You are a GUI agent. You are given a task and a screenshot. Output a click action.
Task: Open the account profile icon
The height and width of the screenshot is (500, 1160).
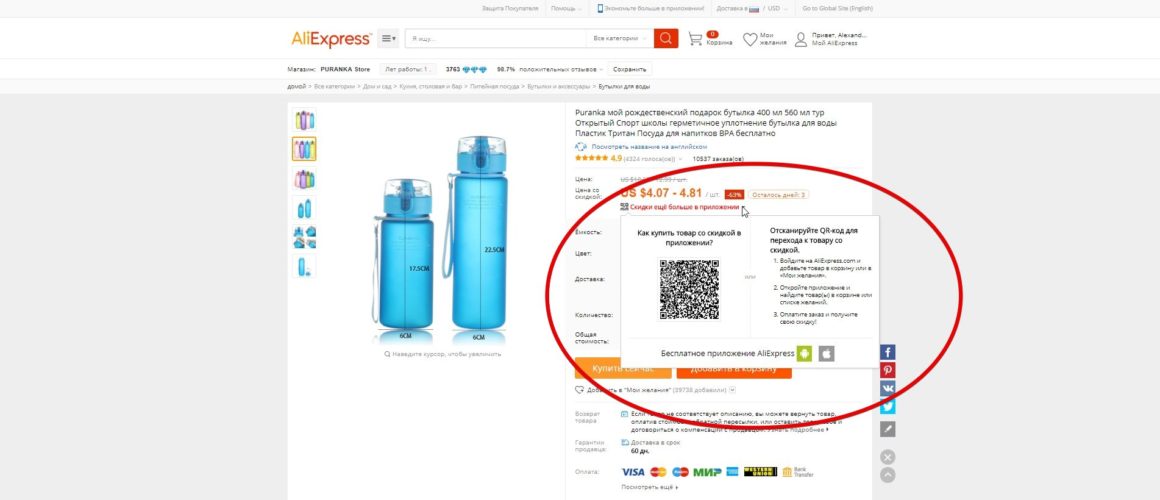[x=800, y=39]
